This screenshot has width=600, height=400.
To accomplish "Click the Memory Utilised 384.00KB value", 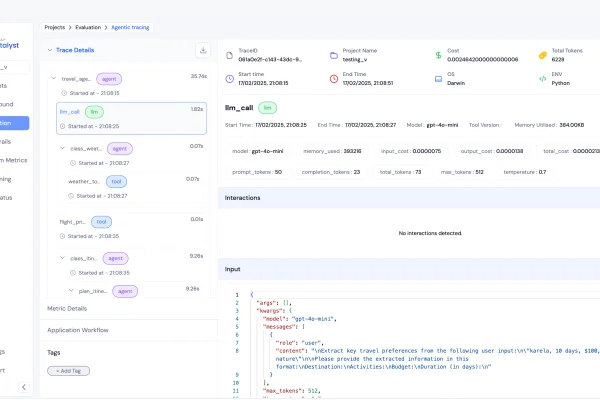I will click(x=572, y=125).
